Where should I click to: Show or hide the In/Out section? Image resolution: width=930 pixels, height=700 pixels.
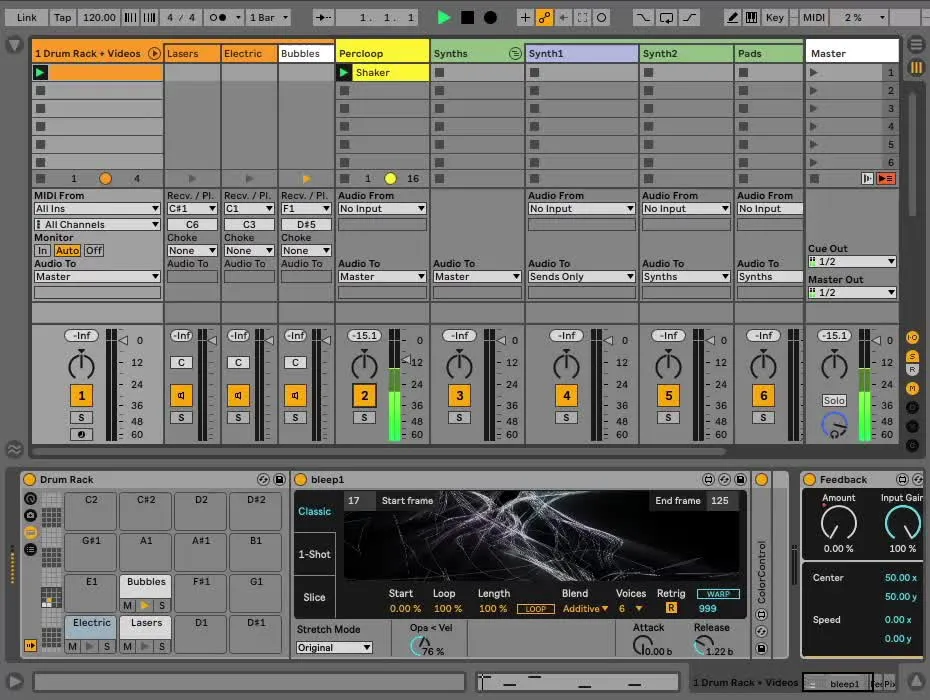click(x=912, y=338)
